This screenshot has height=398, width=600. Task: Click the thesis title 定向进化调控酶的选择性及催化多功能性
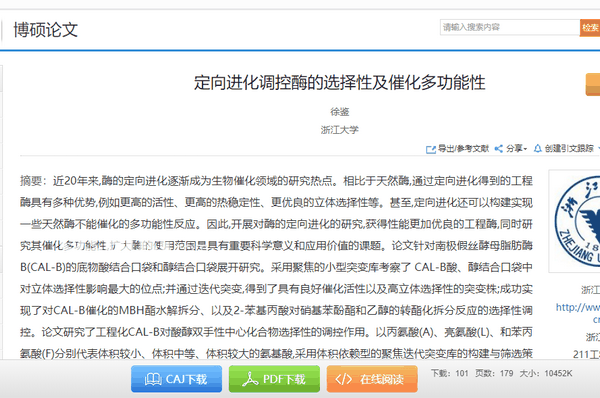tap(339, 83)
